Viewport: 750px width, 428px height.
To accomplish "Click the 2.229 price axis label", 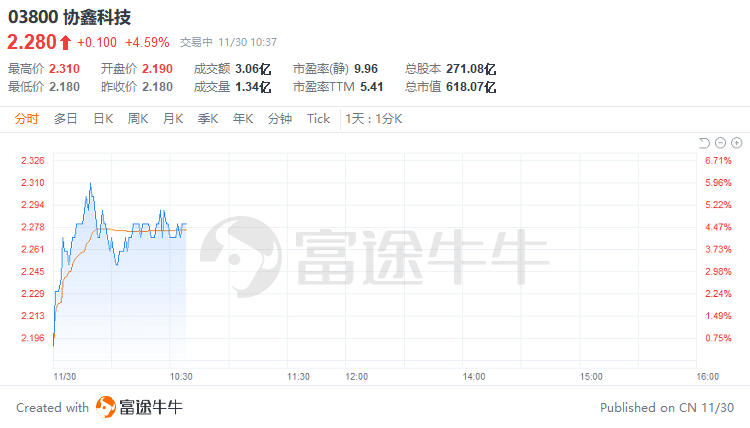I will [x=33, y=294].
